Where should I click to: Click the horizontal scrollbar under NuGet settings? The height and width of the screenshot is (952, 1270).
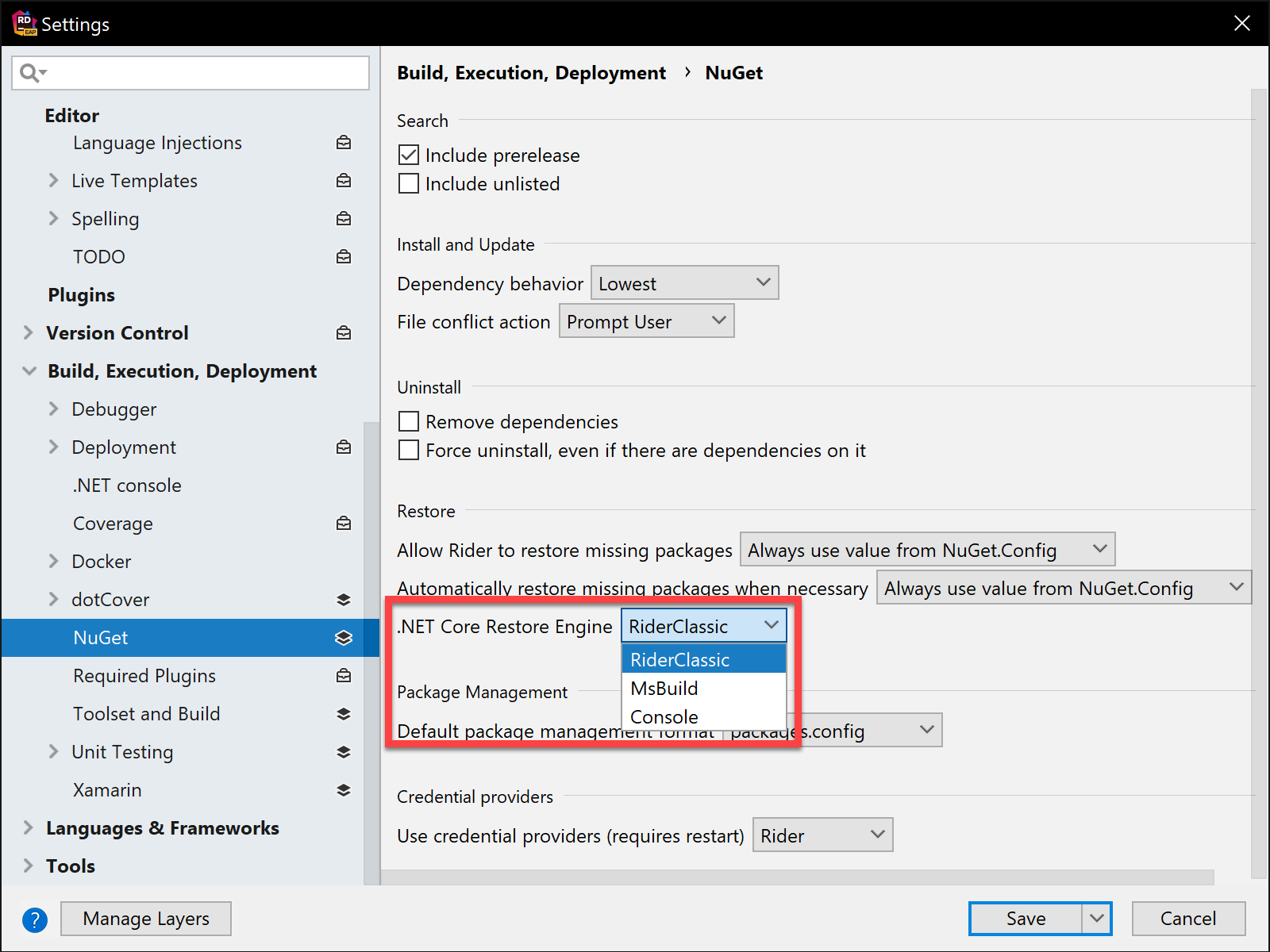[x=798, y=877]
